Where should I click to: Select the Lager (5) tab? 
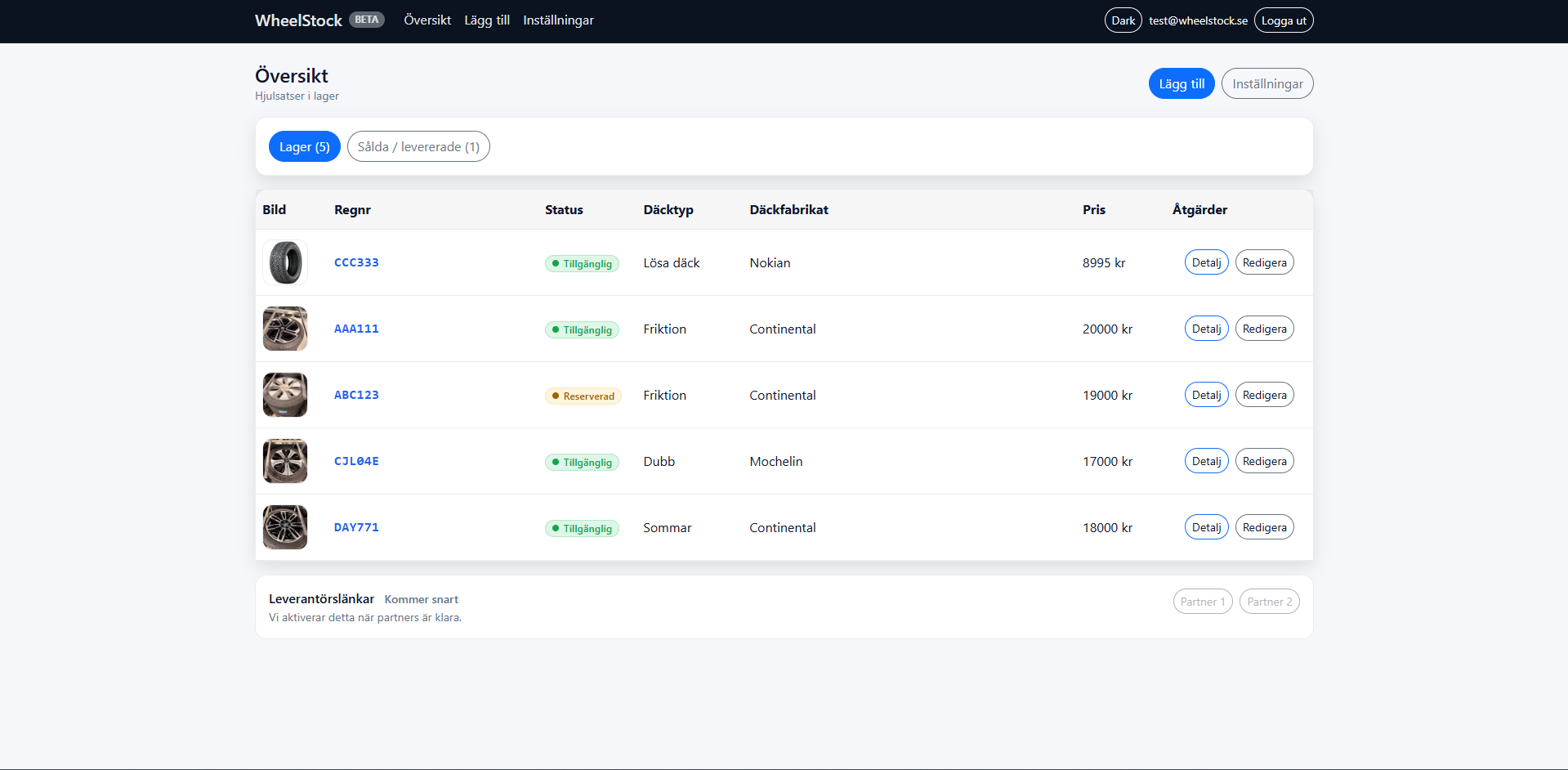304,147
